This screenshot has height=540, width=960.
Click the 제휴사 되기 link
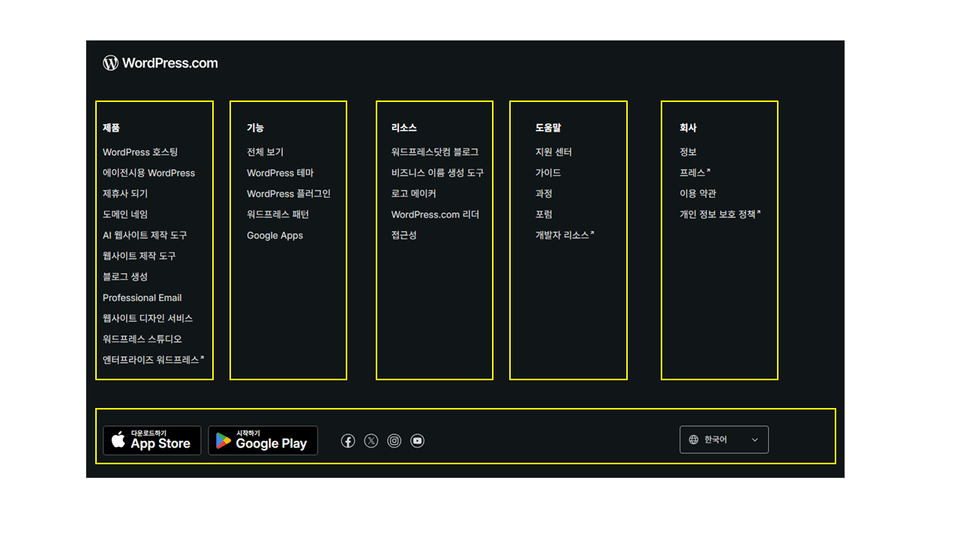tap(125, 193)
